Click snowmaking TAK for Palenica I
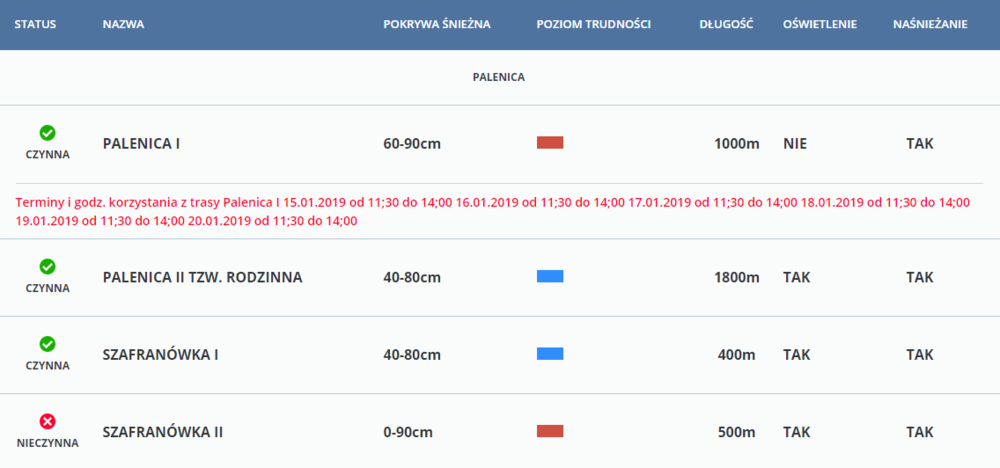The image size is (1000, 468). [x=920, y=143]
